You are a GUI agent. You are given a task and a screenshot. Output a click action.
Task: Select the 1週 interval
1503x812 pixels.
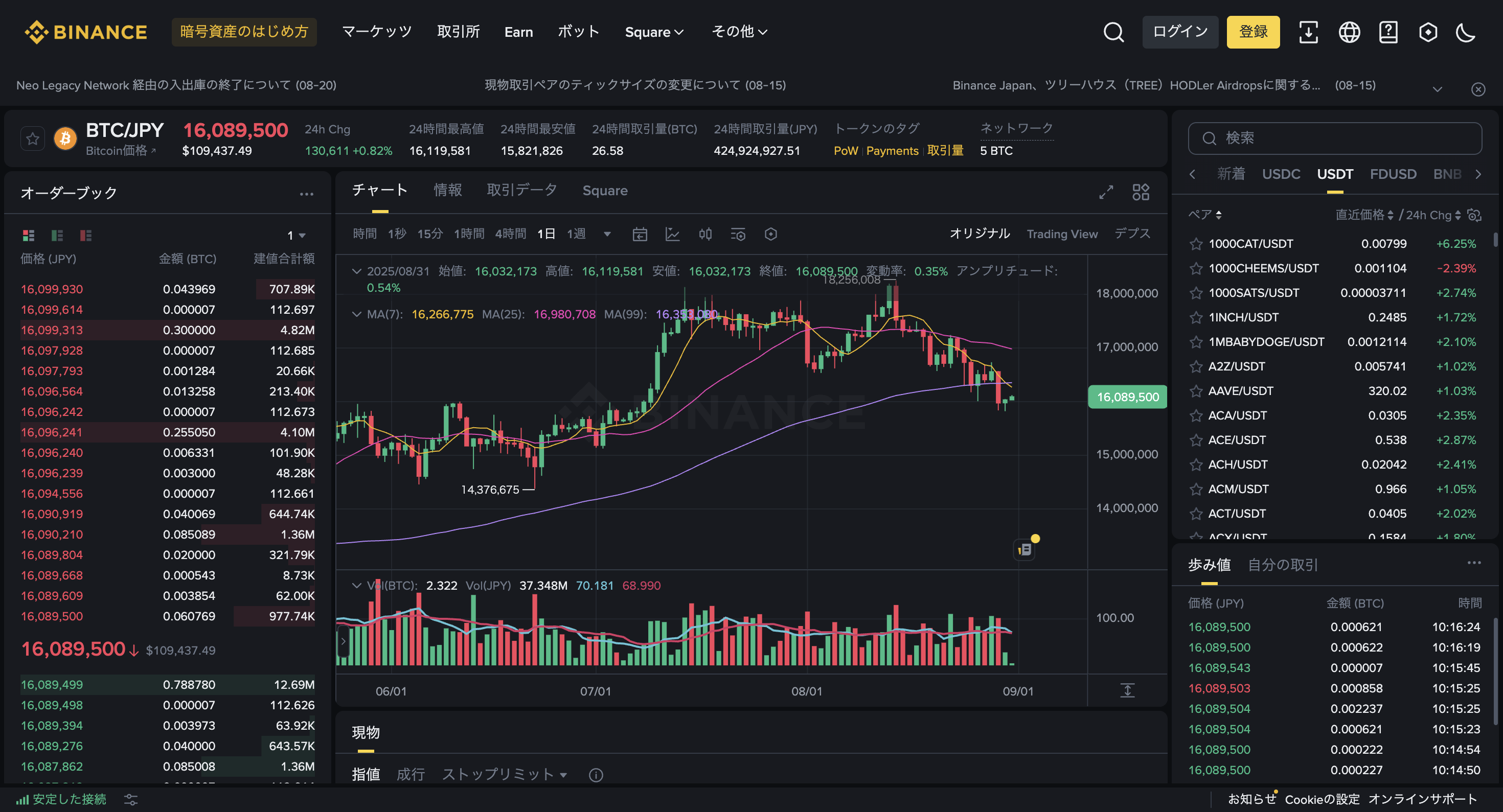[577, 234]
